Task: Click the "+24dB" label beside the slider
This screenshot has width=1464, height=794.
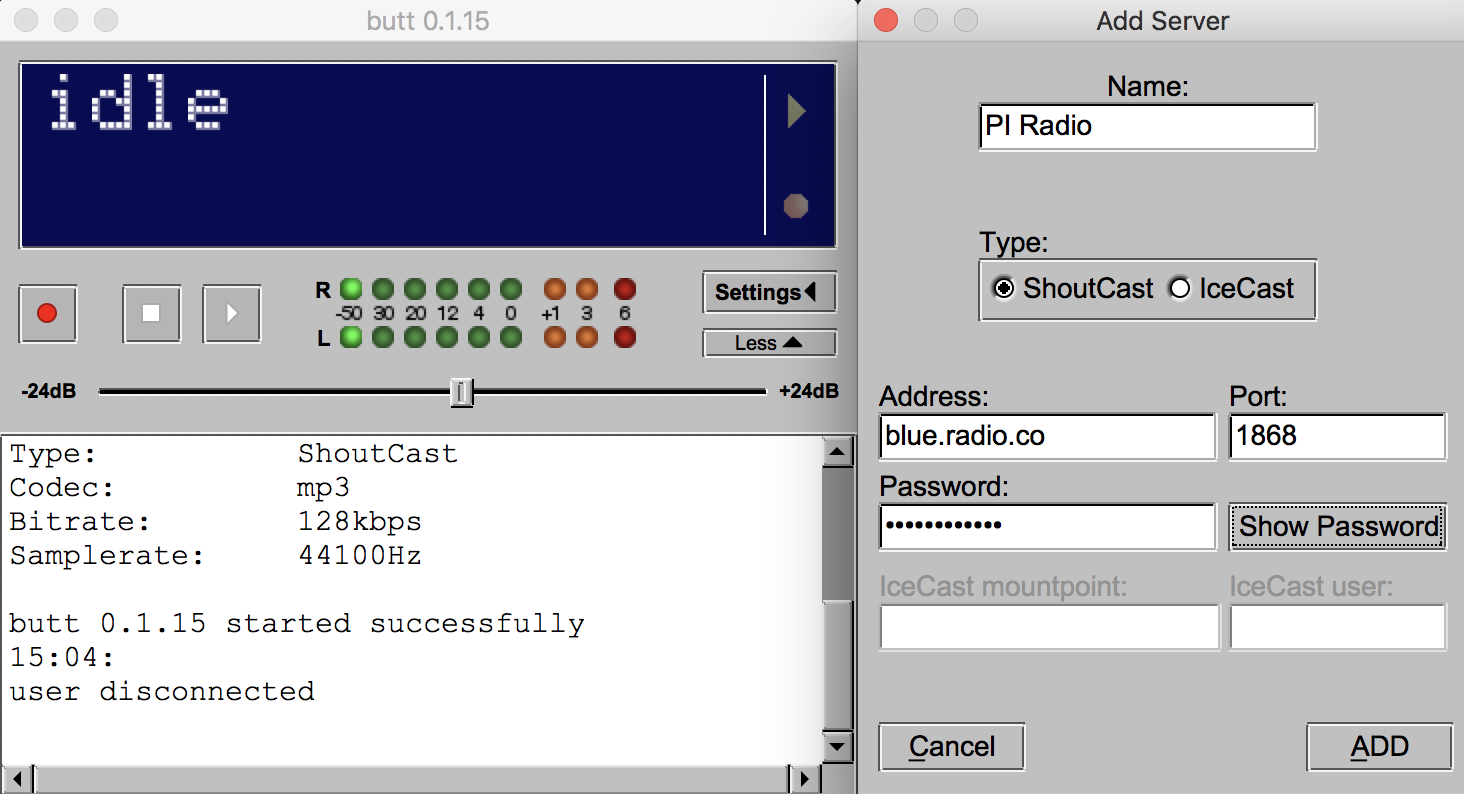Action: pyautogui.click(x=808, y=391)
